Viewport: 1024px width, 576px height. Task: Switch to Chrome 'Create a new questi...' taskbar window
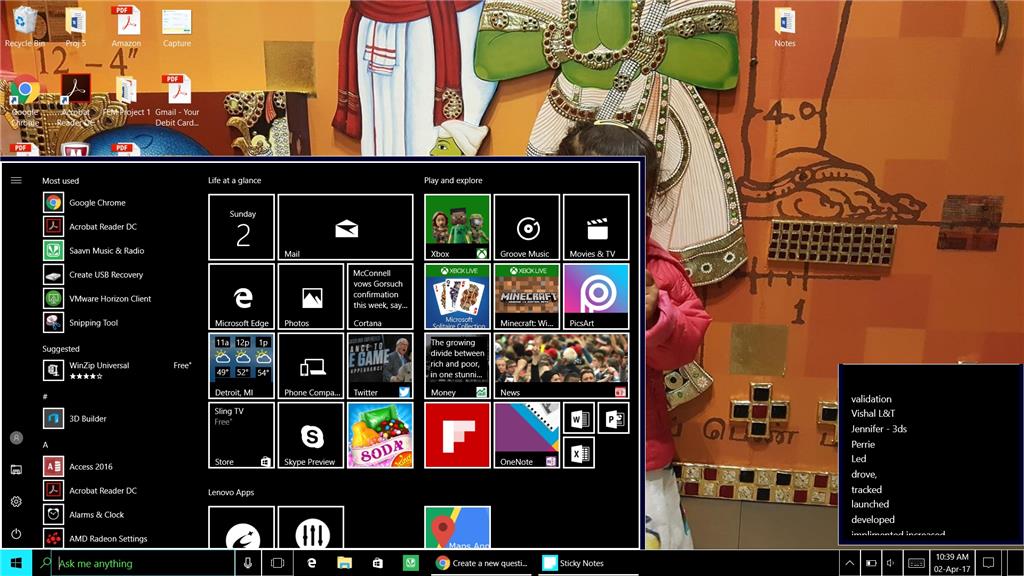482,563
